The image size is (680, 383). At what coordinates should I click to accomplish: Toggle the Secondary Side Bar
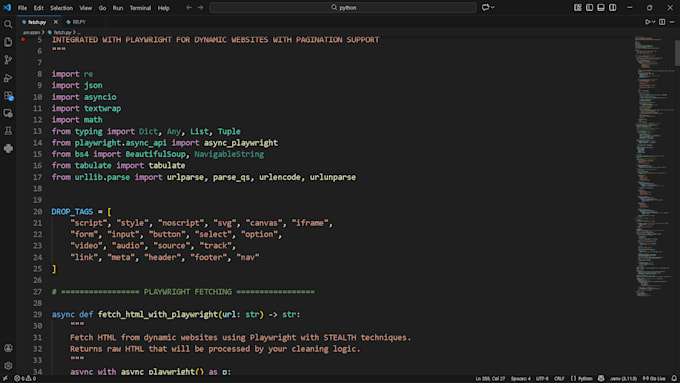coord(612,7)
